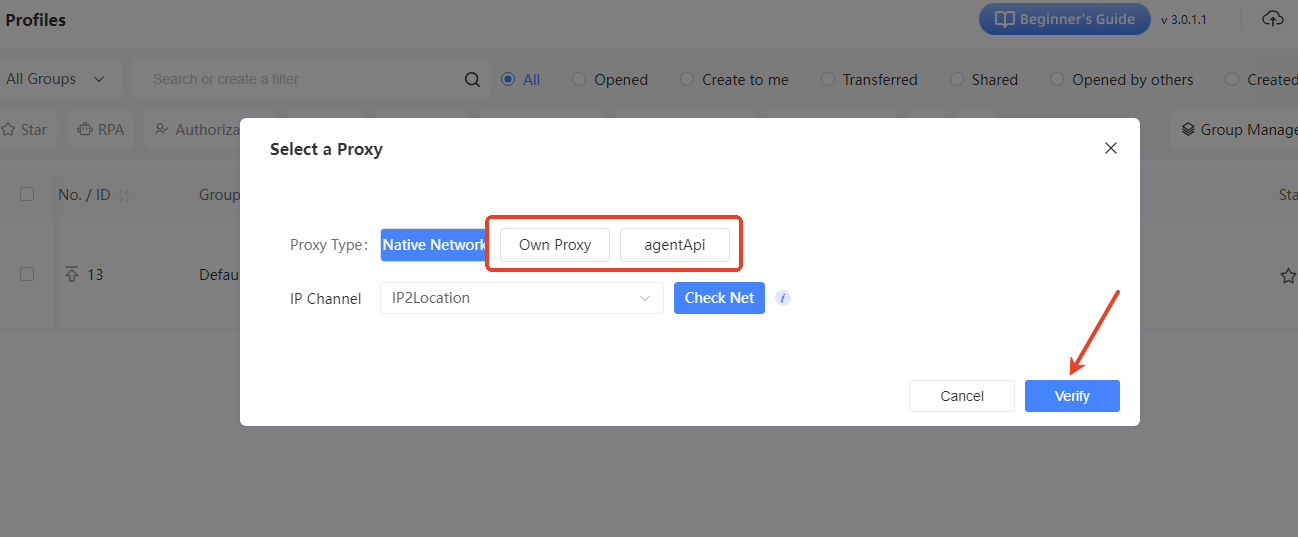Tick the checkbox for profile 13
1298x537 pixels.
(x=27, y=274)
